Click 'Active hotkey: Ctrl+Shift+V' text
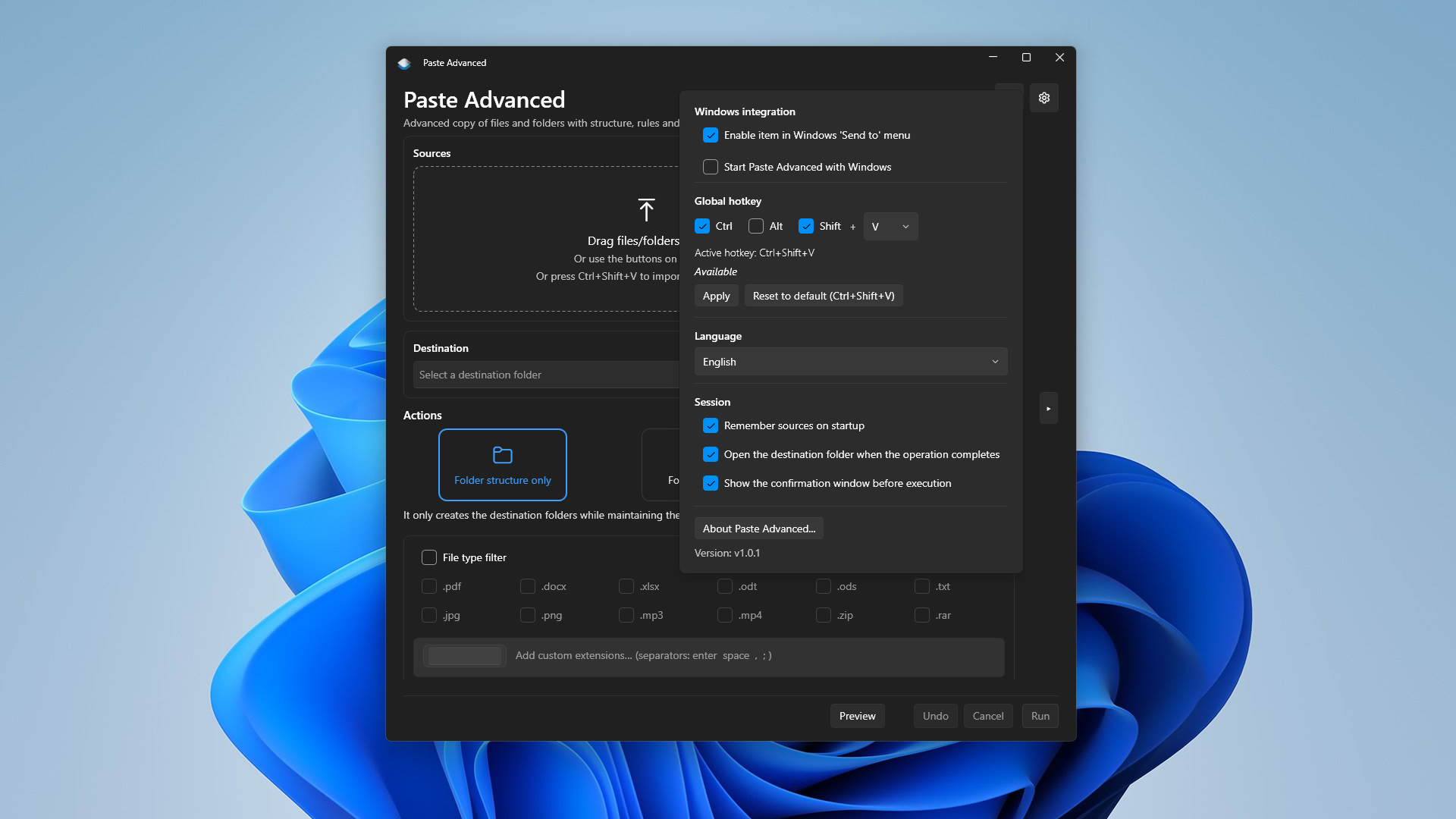The height and width of the screenshot is (819, 1456). click(x=755, y=253)
